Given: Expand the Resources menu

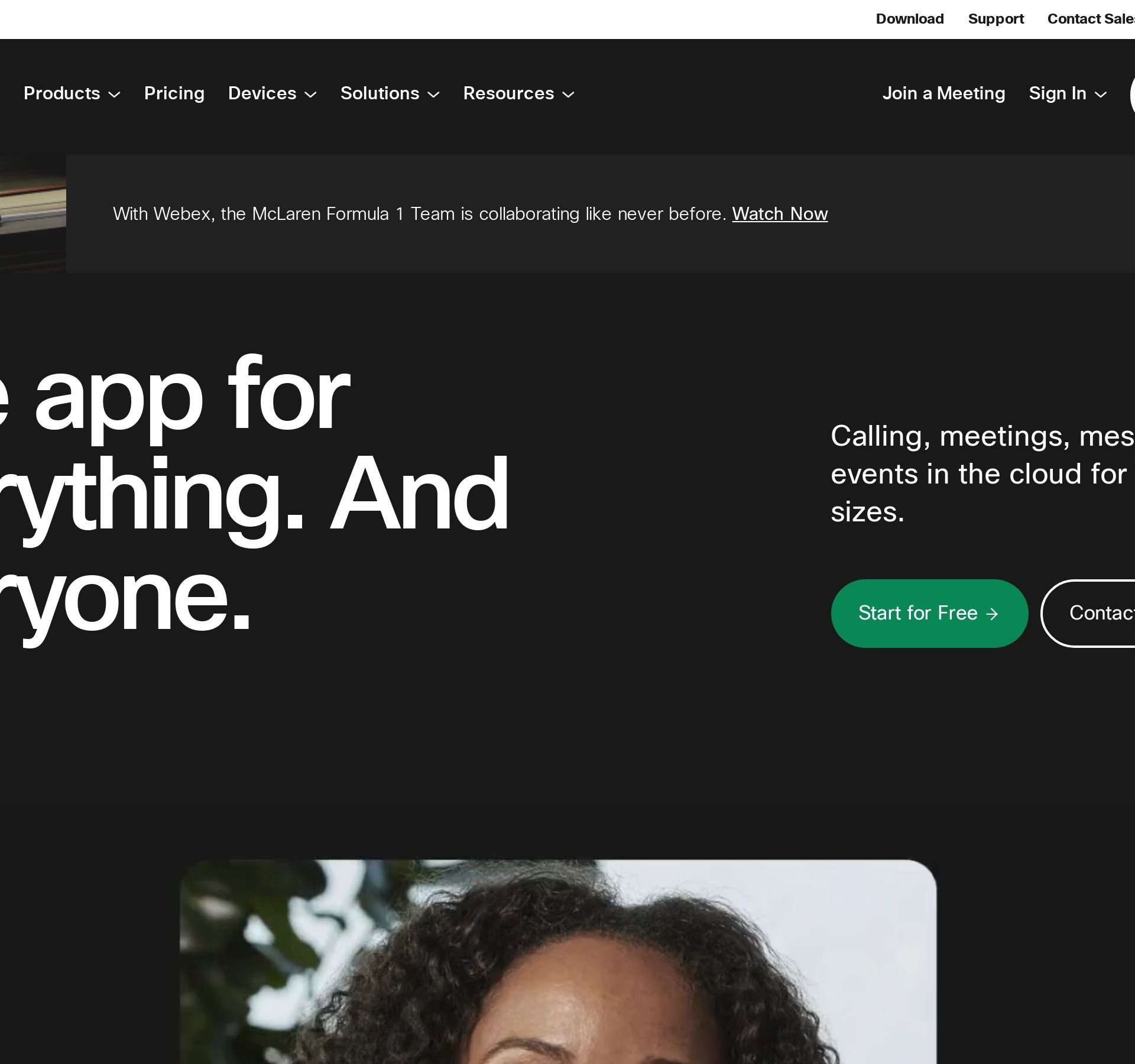Looking at the screenshot, I should point(508,93).
